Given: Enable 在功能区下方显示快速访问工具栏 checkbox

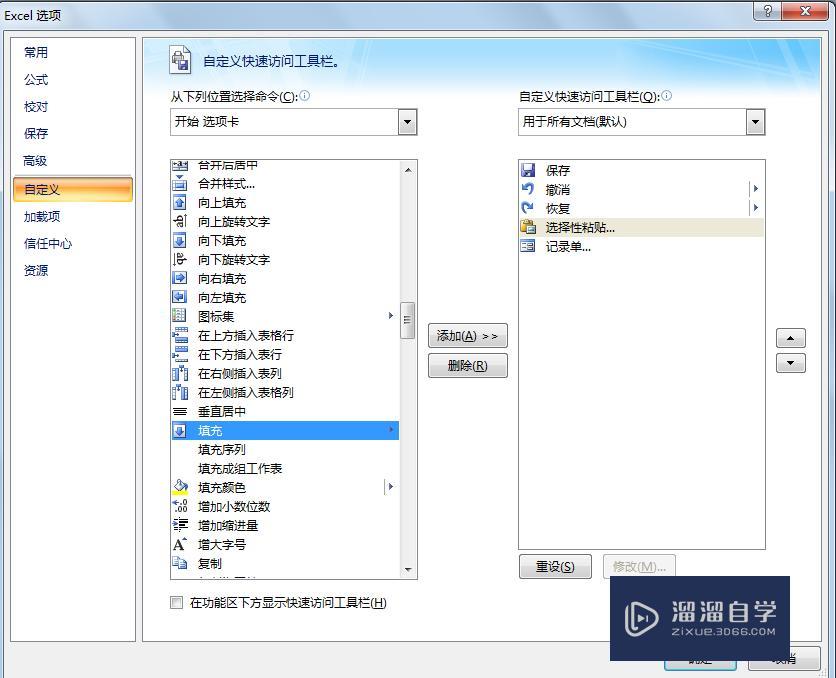Looking at the screenshot, I should [176, 602].
